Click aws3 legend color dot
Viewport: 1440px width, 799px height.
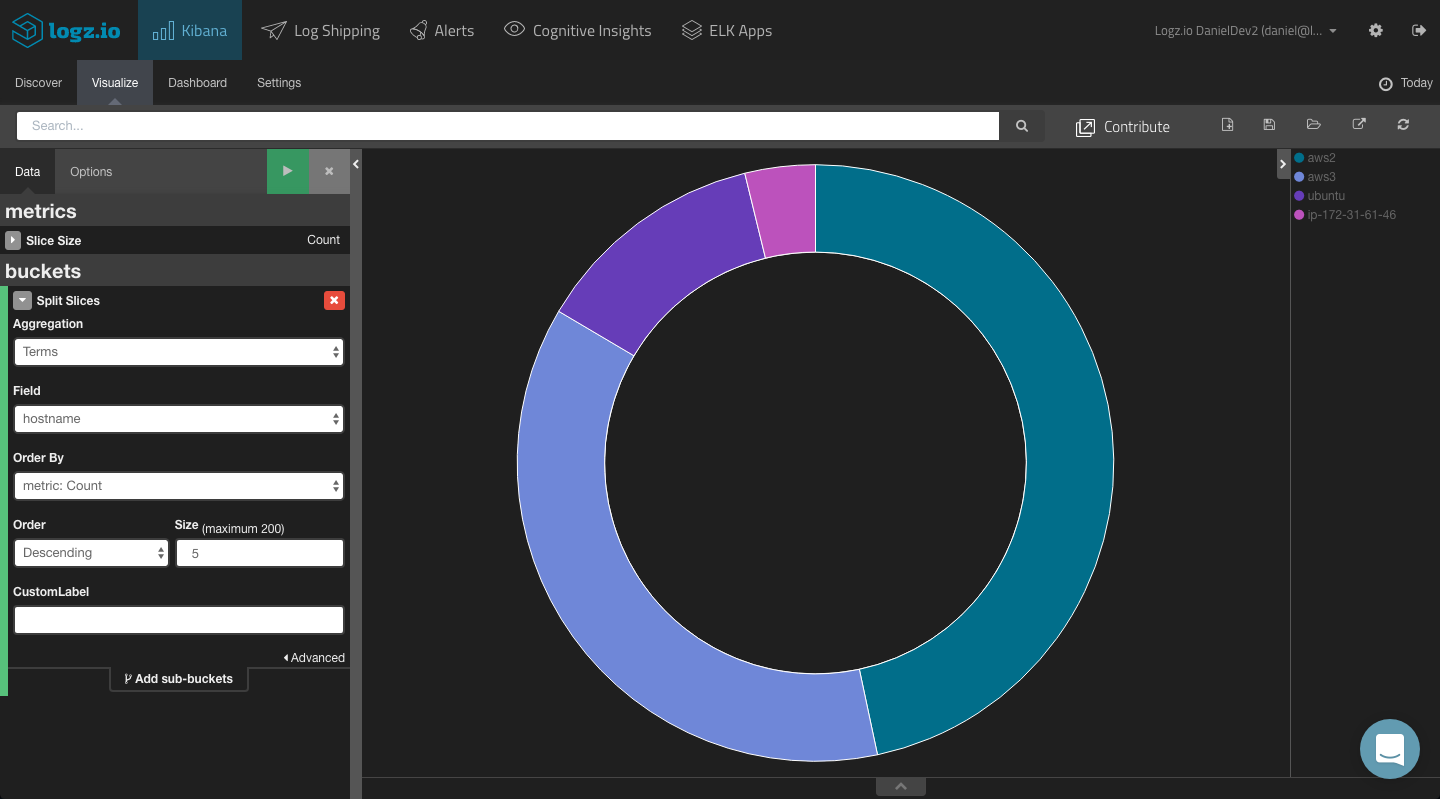[x=1299, y=177]
